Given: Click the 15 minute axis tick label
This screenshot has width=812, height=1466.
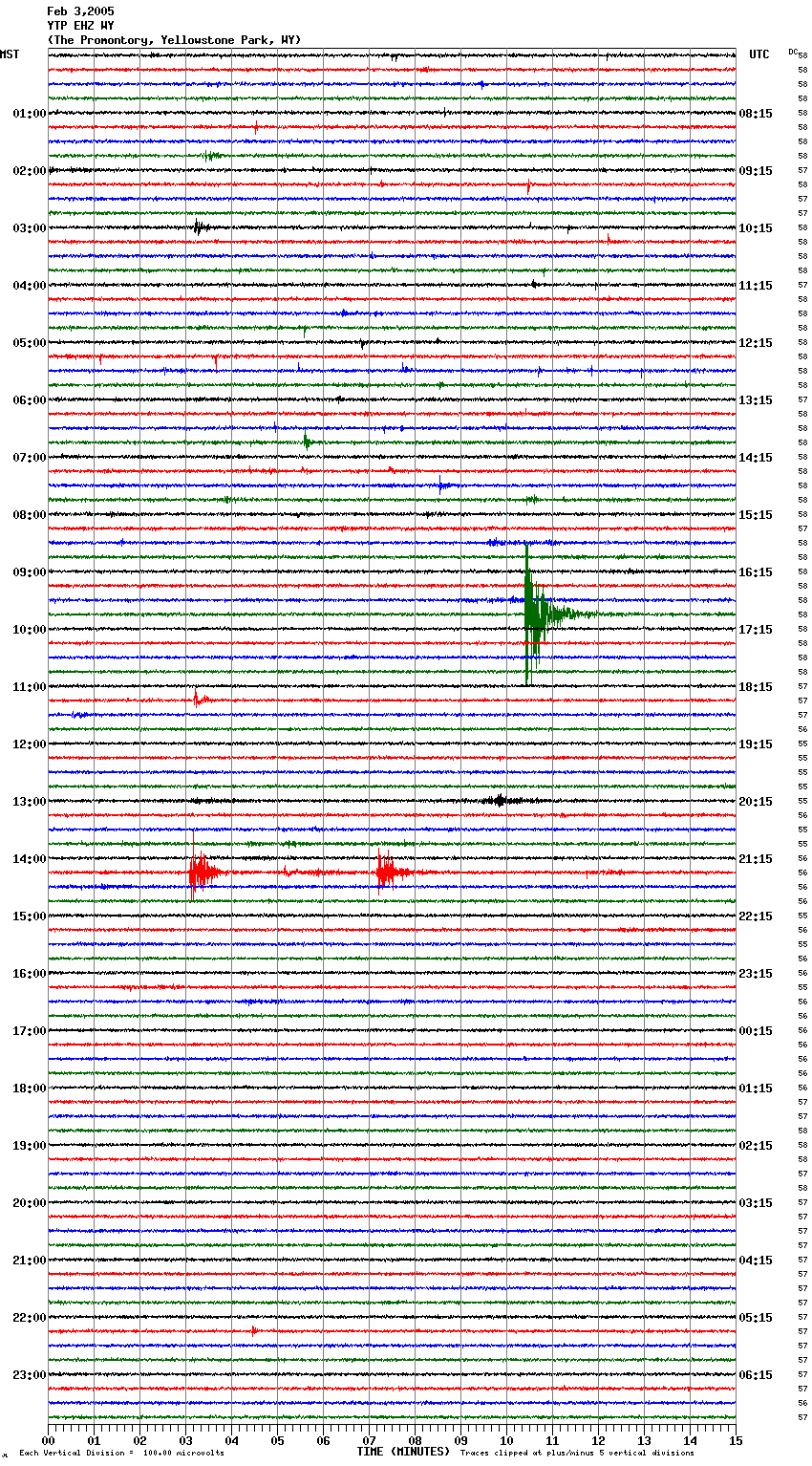Looking at the screenshot, I should pos(736,1440).
